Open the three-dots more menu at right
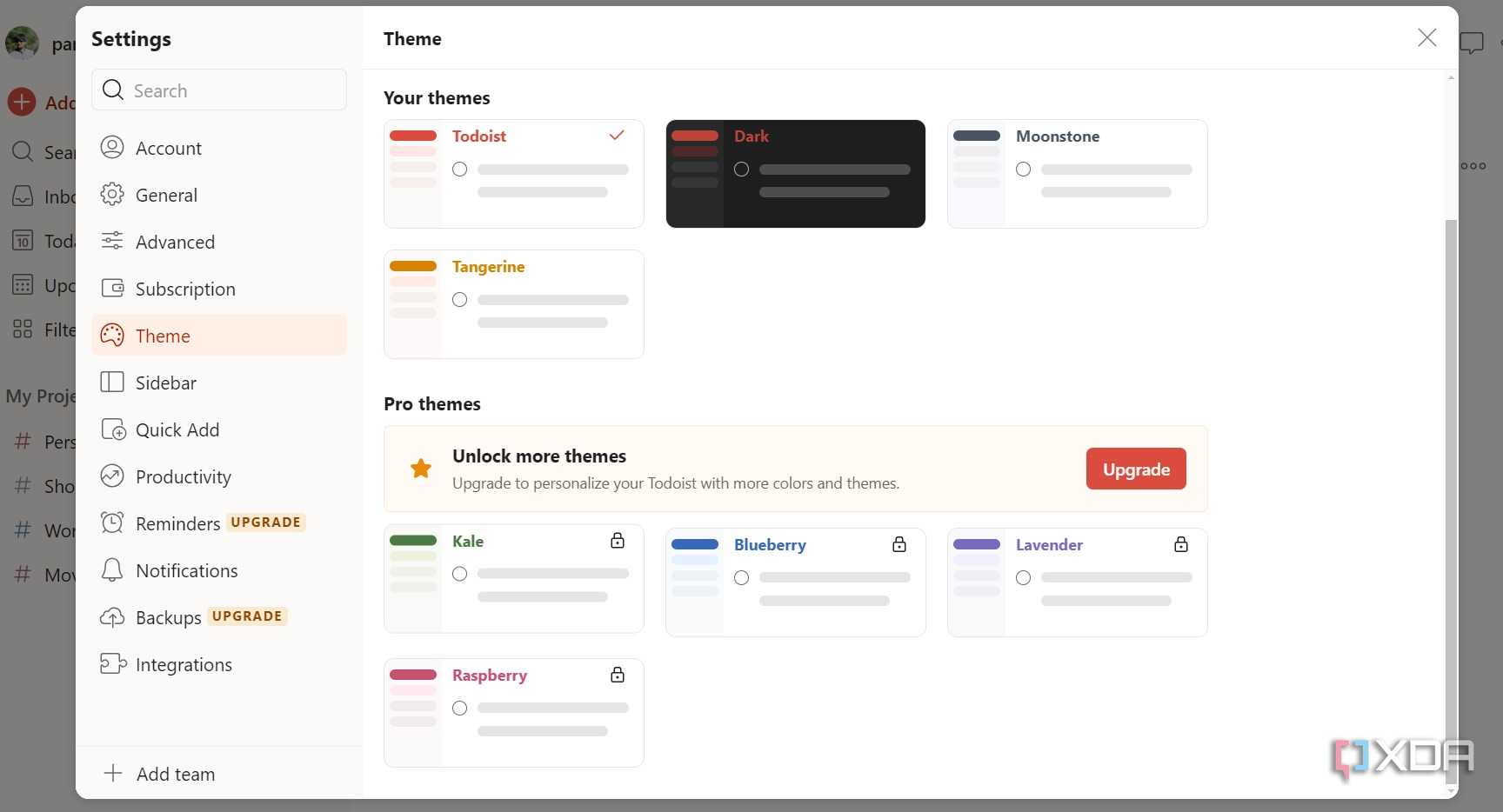This screenshot has width=1503, height=812. point(1473,166)
